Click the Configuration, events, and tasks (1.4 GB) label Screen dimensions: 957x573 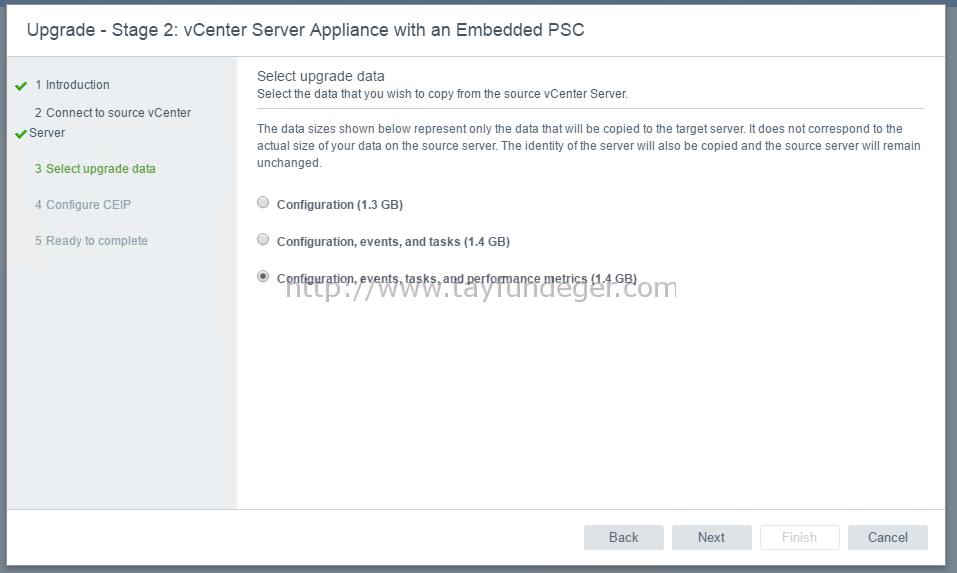click(x=393, y=242)
